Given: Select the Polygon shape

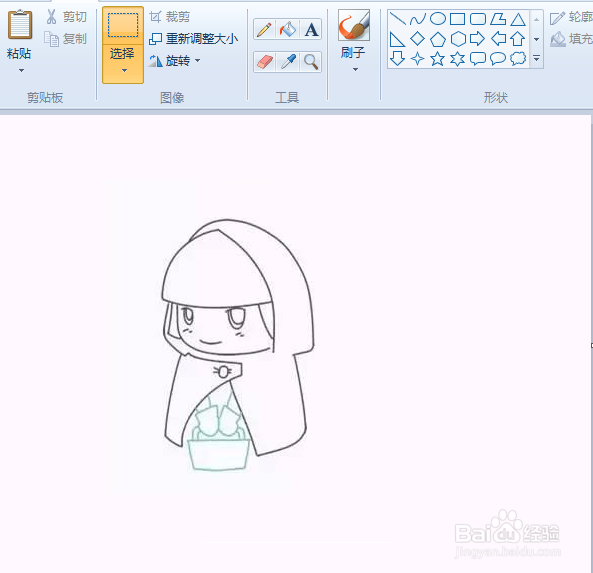Looking at the screenshot, I should pyautogui.click(x=498, y=19).
